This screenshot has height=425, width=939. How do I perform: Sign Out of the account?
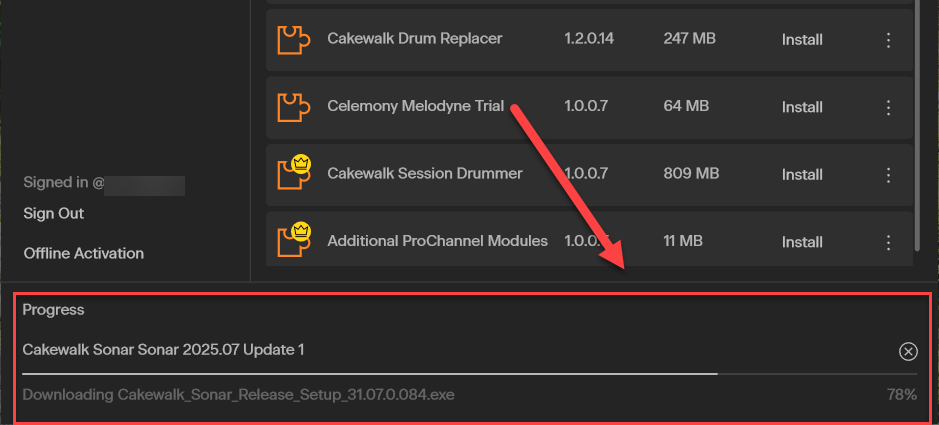(x=54, y=214)
